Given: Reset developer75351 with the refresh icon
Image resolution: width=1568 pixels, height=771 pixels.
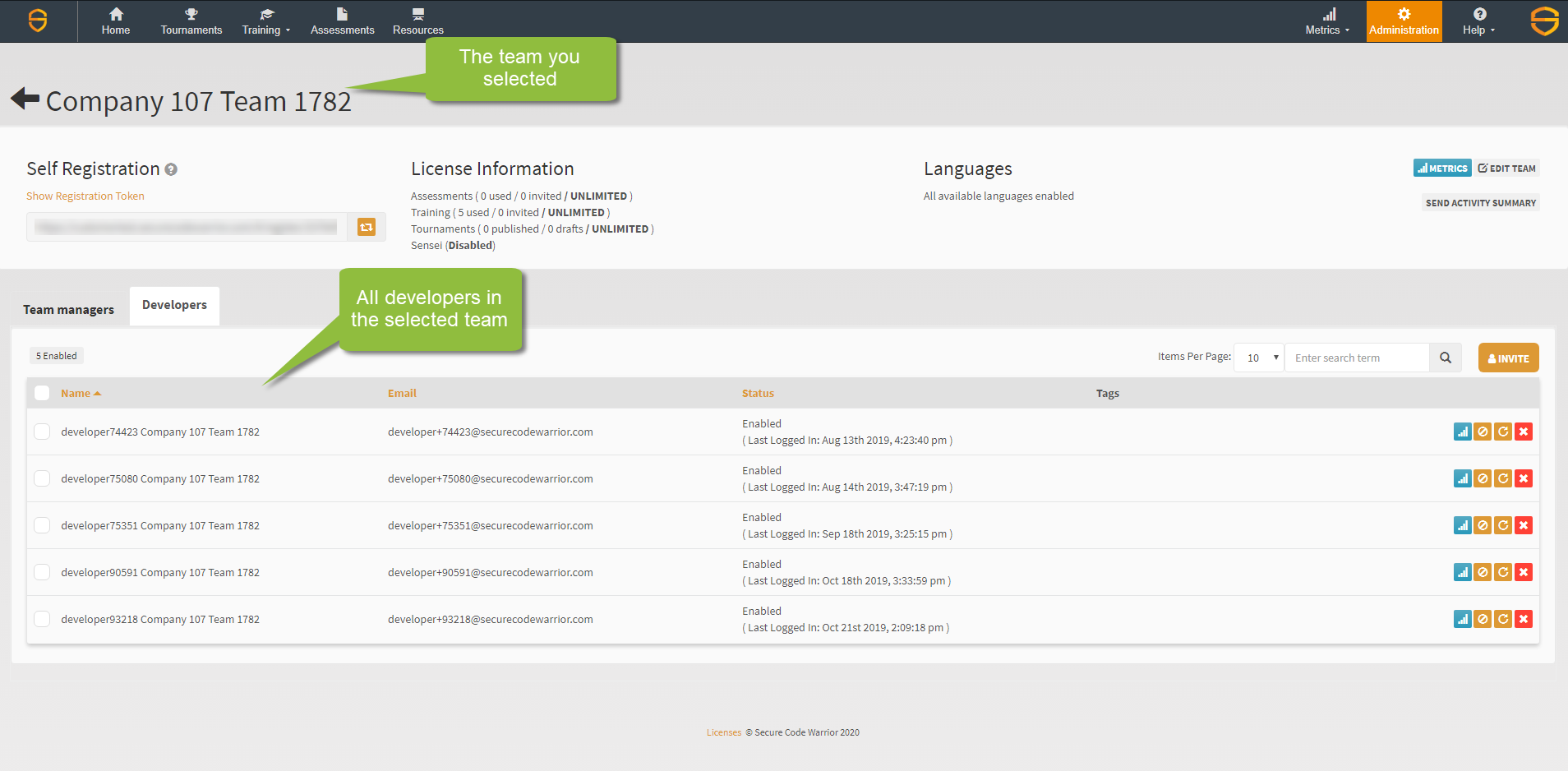Looking at the screenshot, I should (x=1503, y=525).
